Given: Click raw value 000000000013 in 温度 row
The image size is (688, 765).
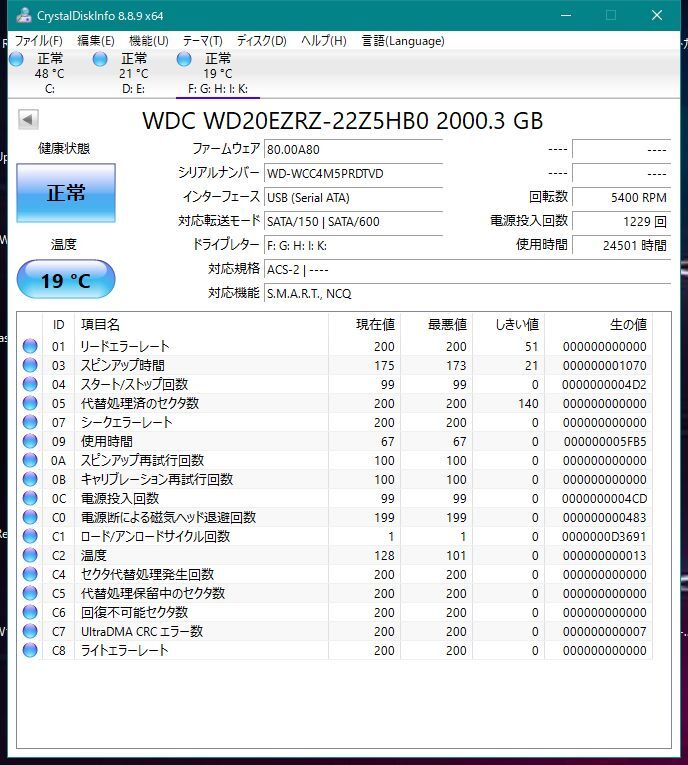Looking at the screenshot, I should pyautogui.click(x=604, y=556).
